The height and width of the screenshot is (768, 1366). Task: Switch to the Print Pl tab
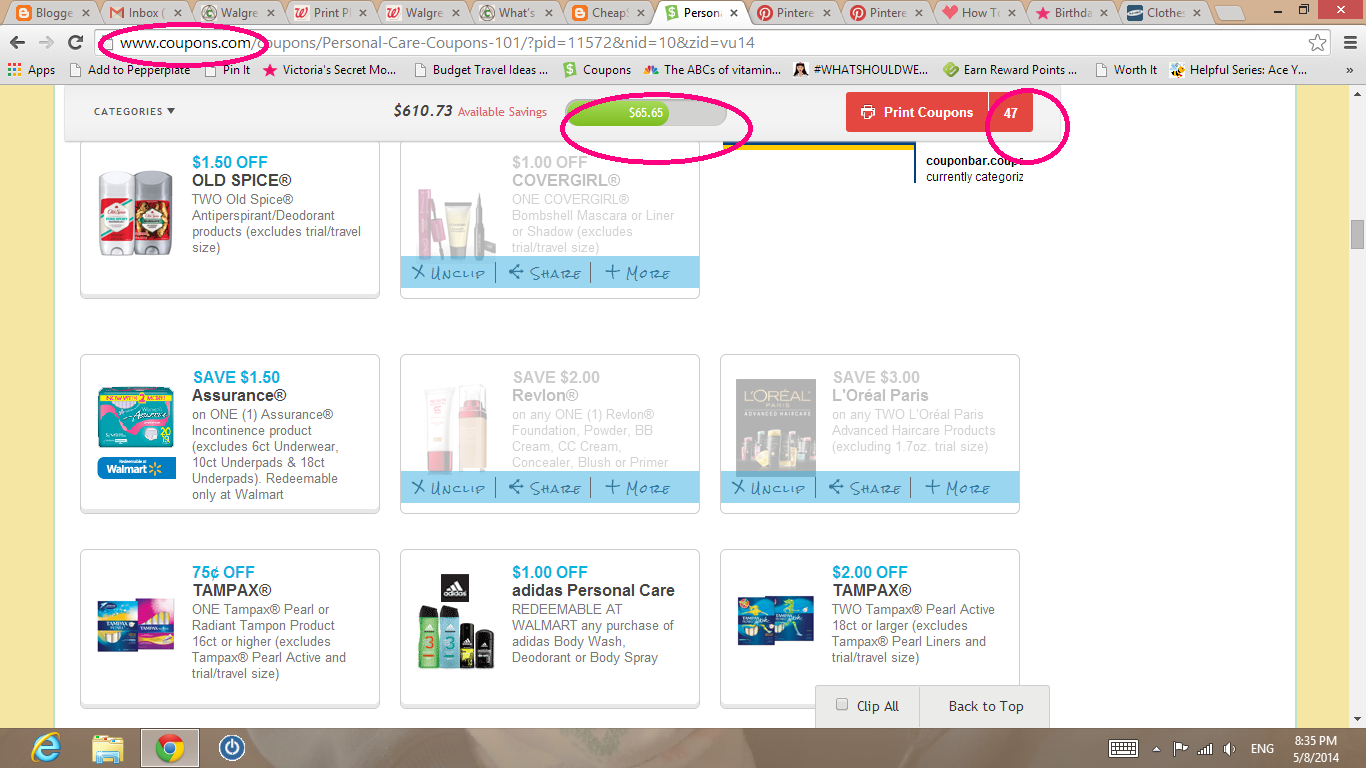tap(330, 13)
